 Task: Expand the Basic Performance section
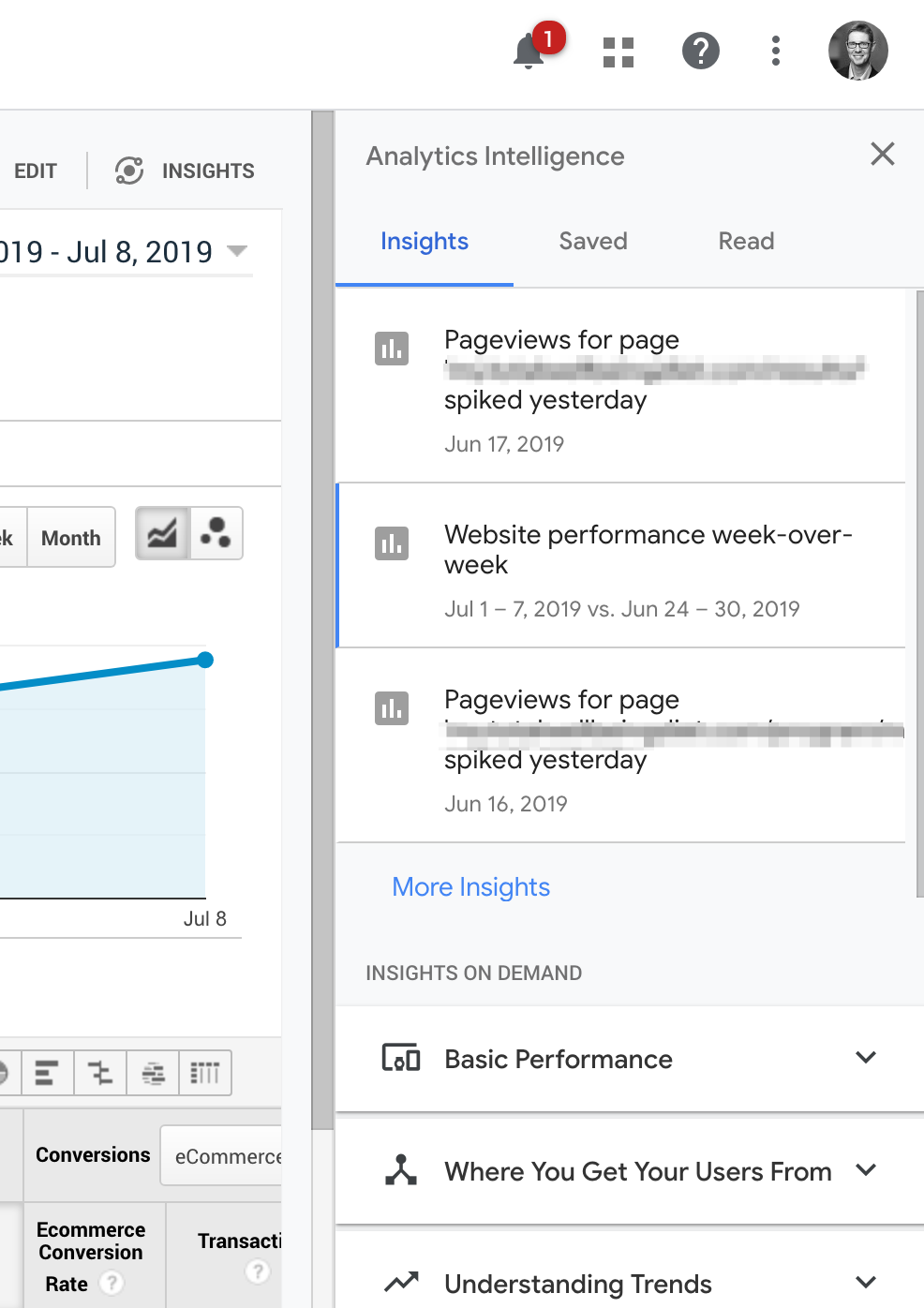630,1059
